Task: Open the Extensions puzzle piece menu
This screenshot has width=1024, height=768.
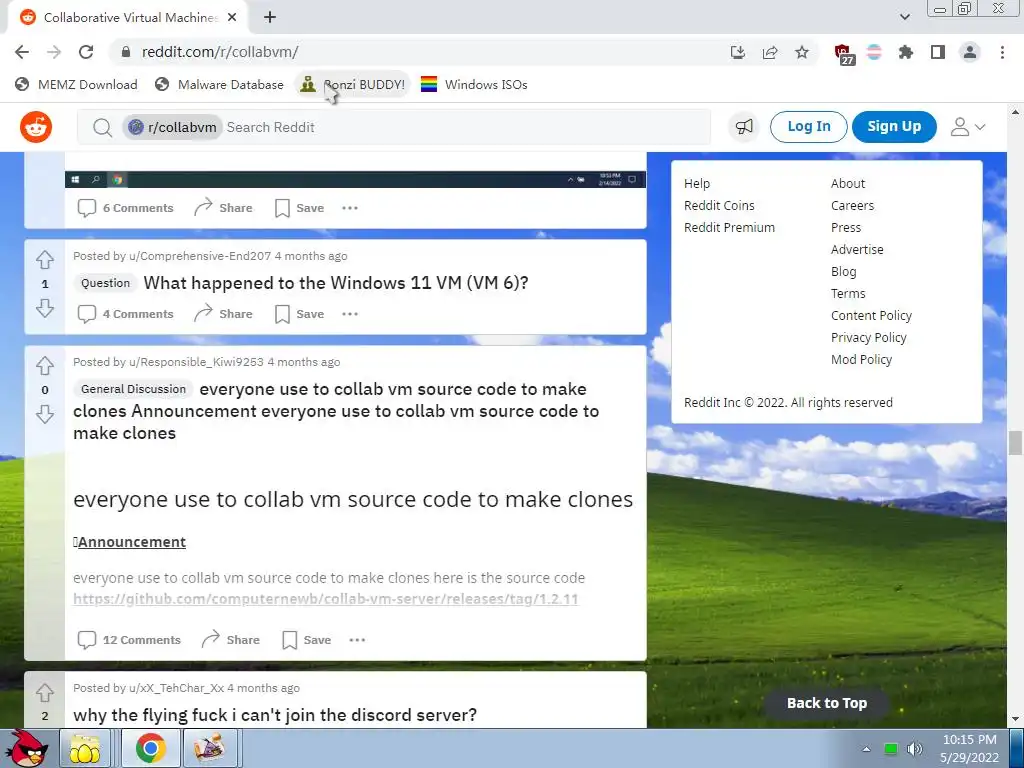Action: (906, 52)
